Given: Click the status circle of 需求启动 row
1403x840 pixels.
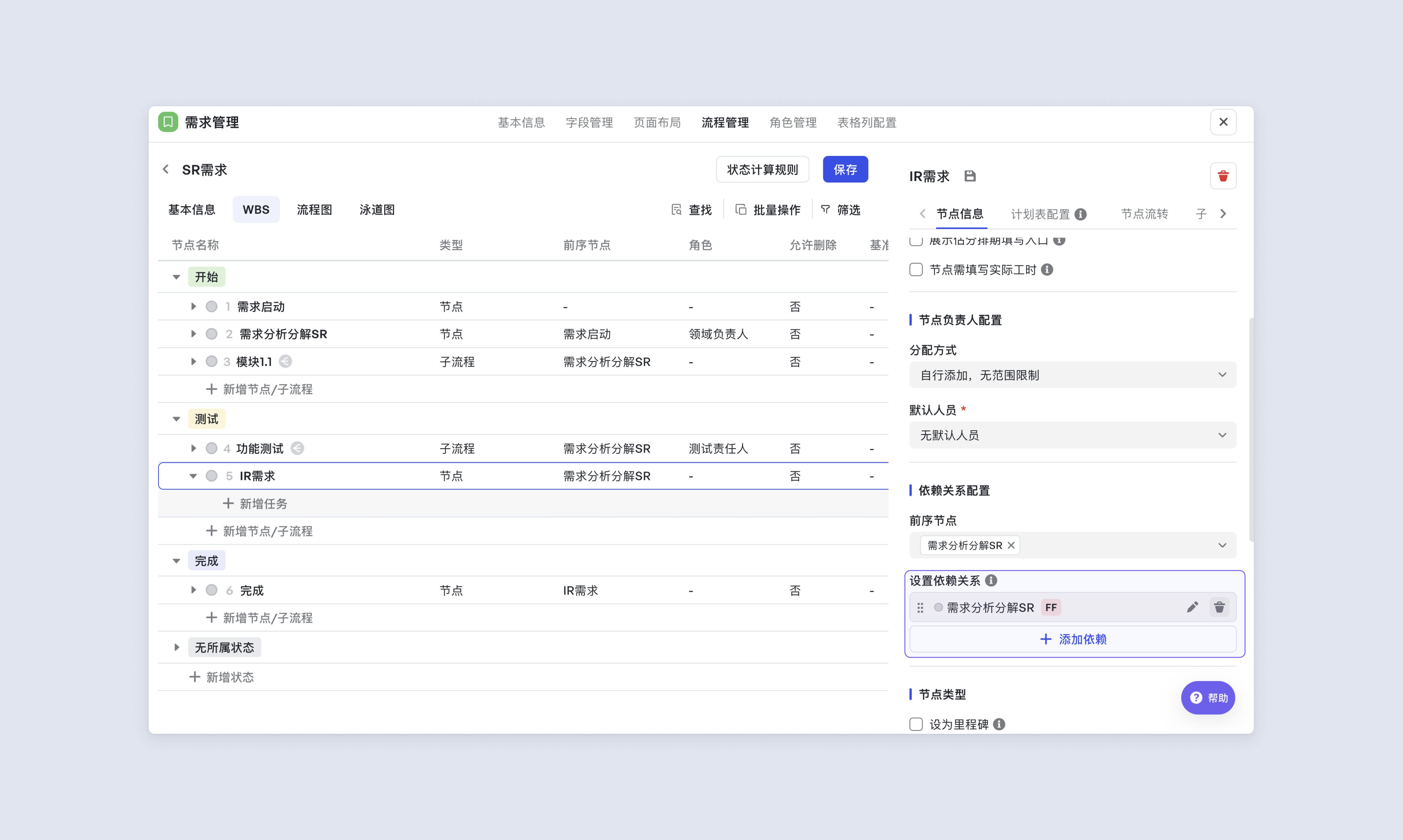Looking at the screenshot, I should point(211,306).
